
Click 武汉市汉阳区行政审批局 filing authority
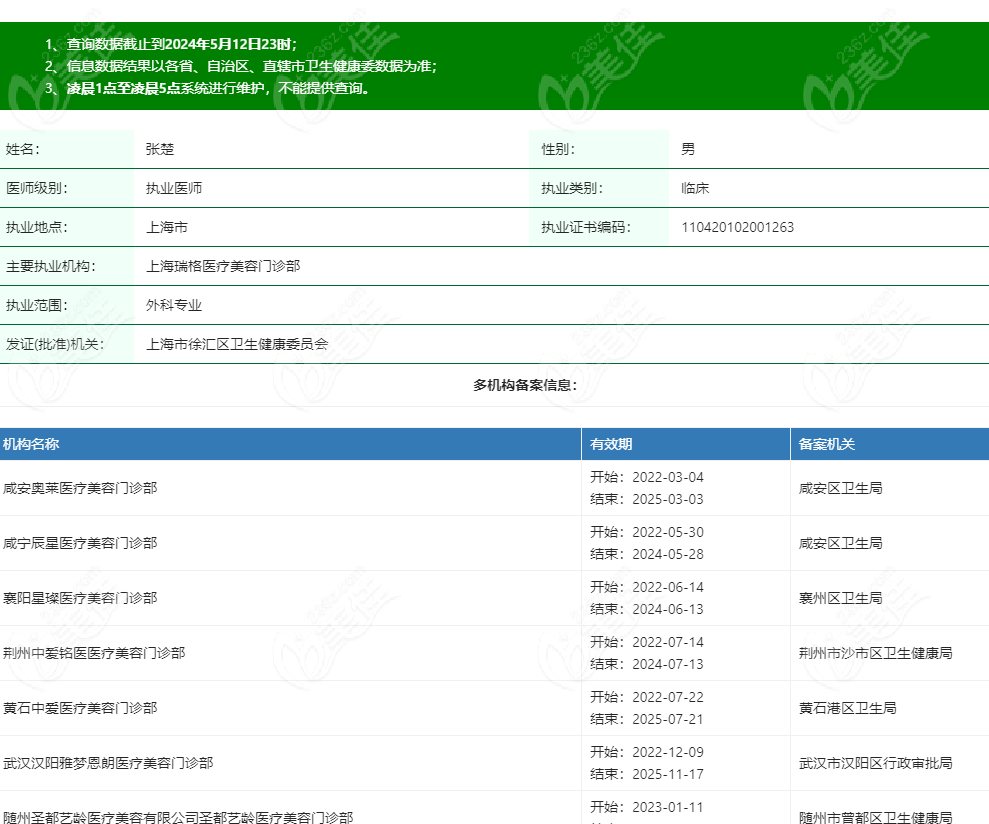click(x=875, y=763)
